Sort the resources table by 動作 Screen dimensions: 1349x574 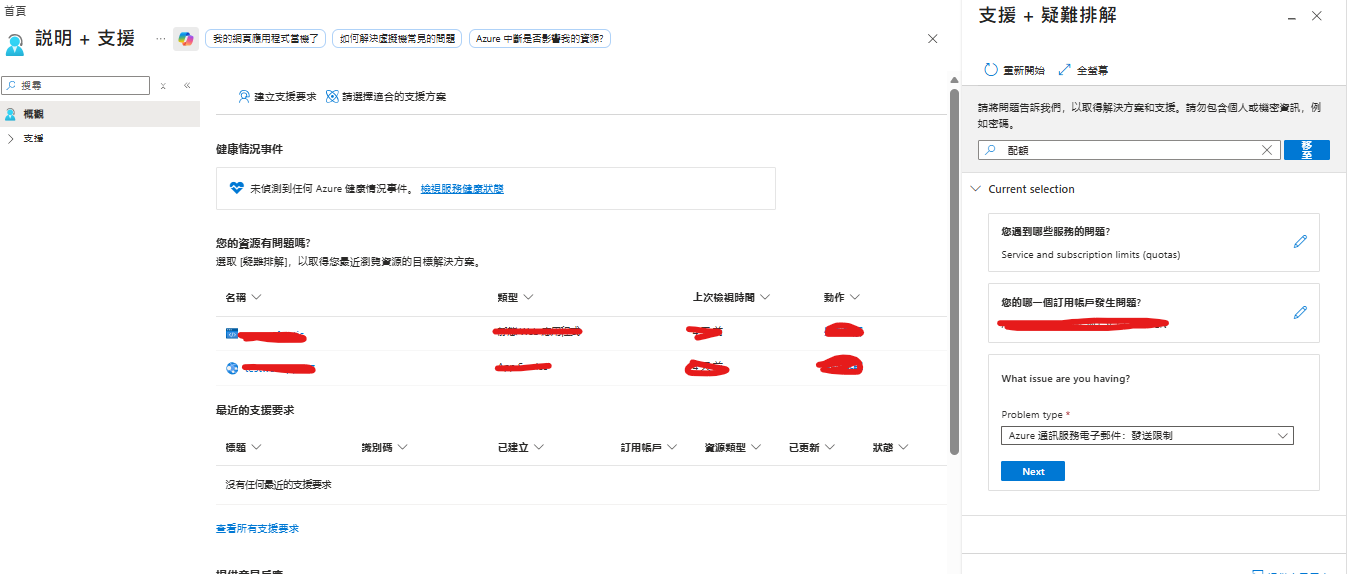coord(842,298)
